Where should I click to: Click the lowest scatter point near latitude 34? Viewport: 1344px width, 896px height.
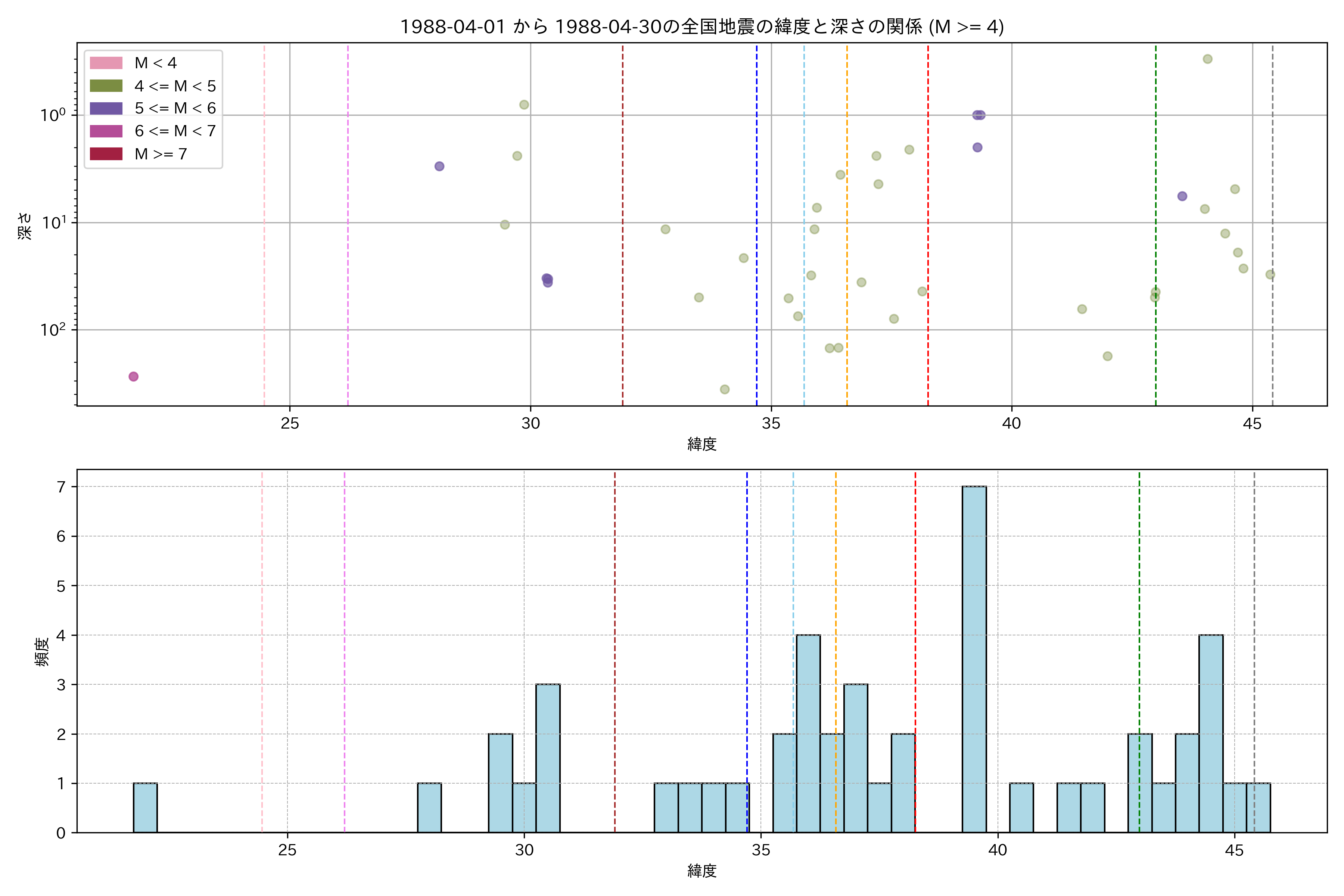point(725,390)
